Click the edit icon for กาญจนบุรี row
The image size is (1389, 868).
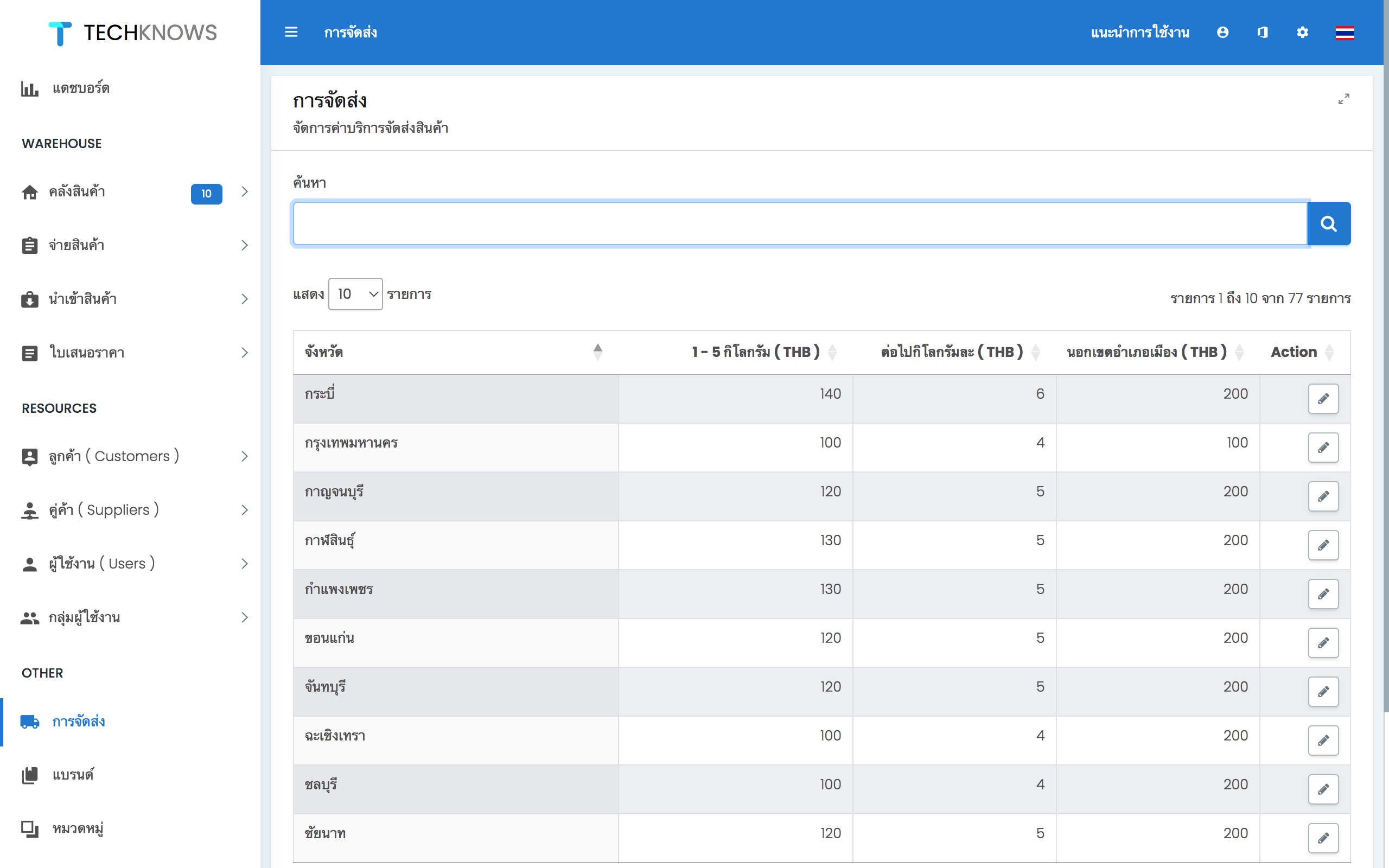(1323, 496)
